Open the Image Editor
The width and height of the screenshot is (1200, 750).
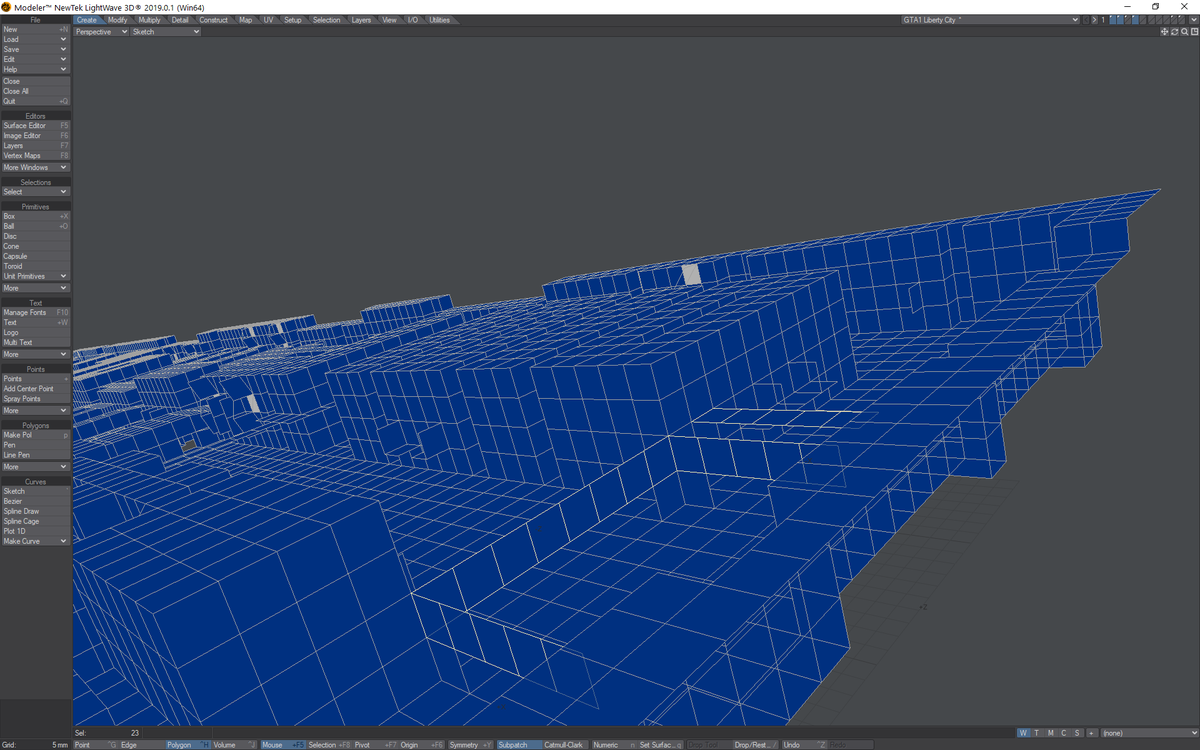coord(35,136)
